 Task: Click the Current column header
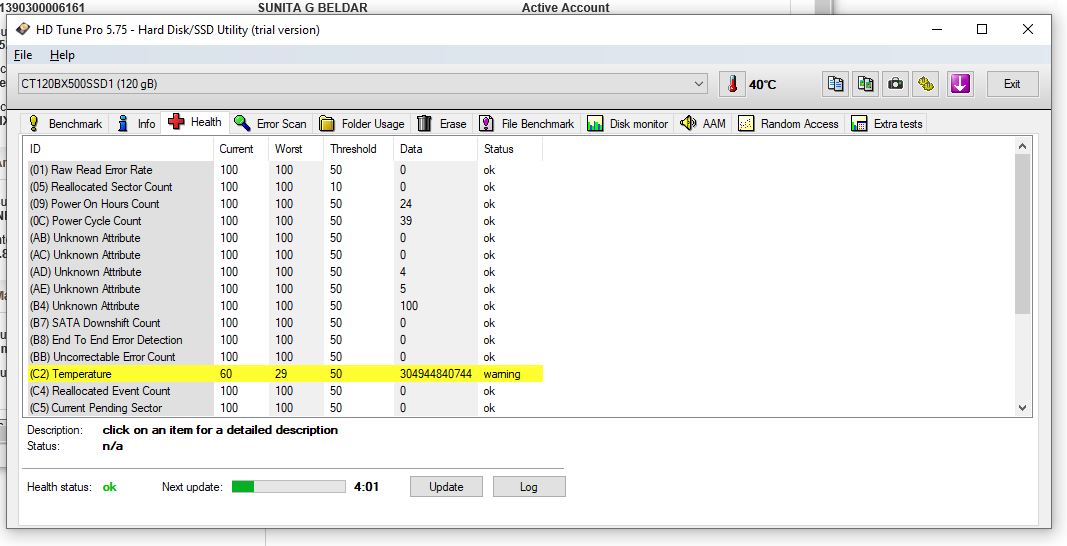pyautogui.click(x=242, y=148)
